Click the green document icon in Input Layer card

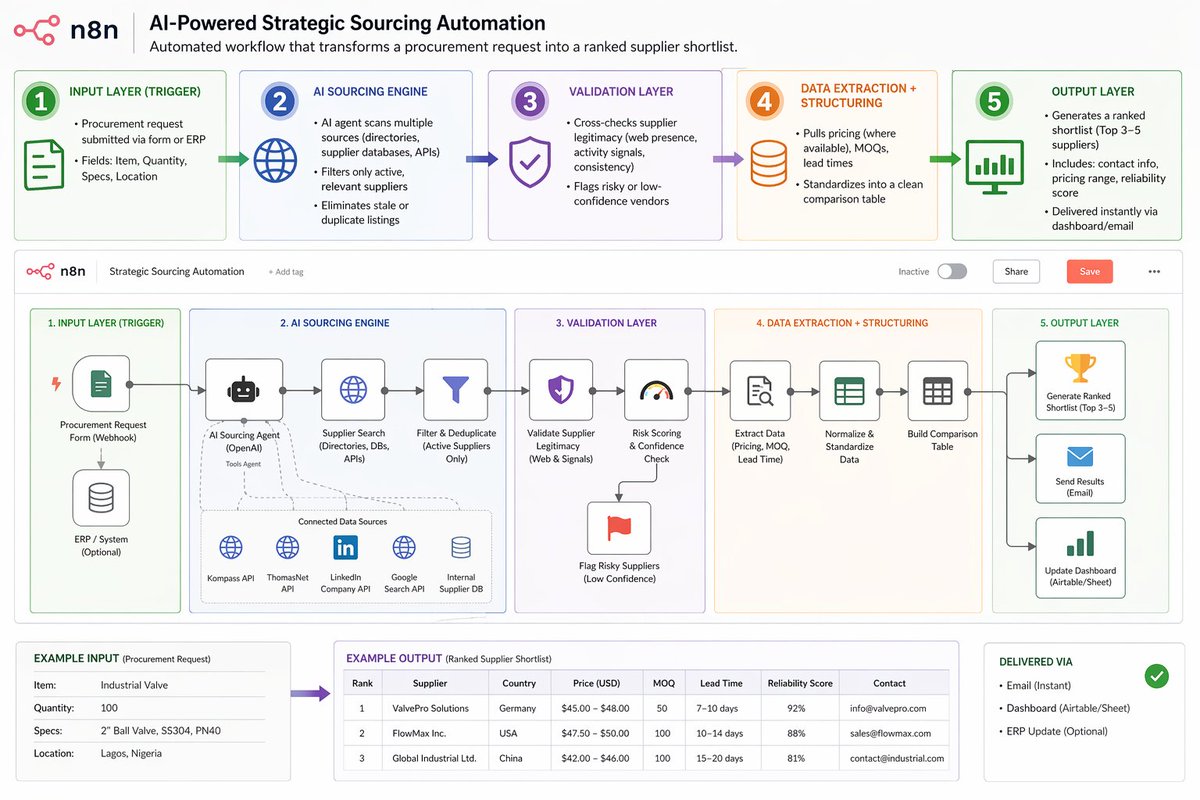coord(43,165)
